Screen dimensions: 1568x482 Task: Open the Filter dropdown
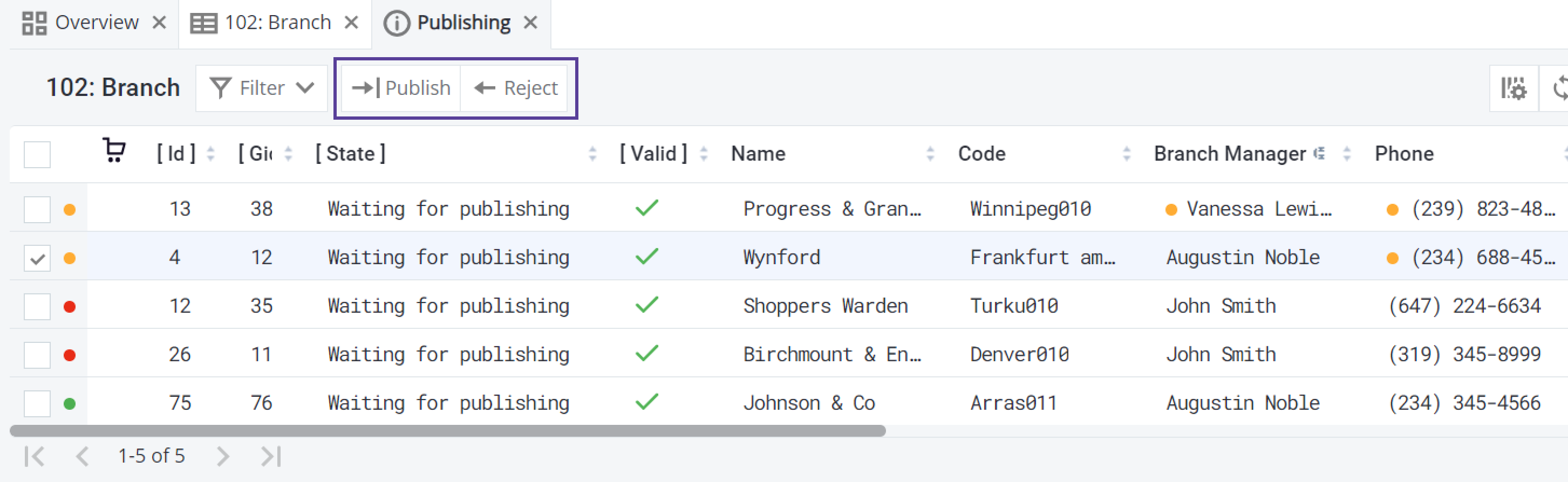point(262,88)
